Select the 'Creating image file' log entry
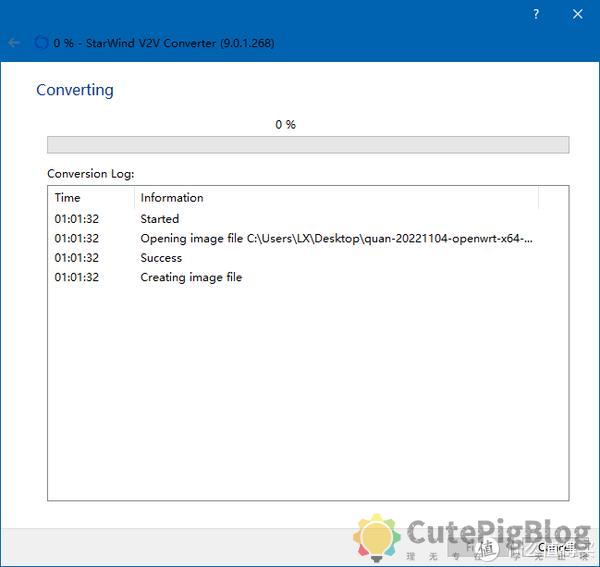Viewport: 600px width, 567px height. coord(308,277)
